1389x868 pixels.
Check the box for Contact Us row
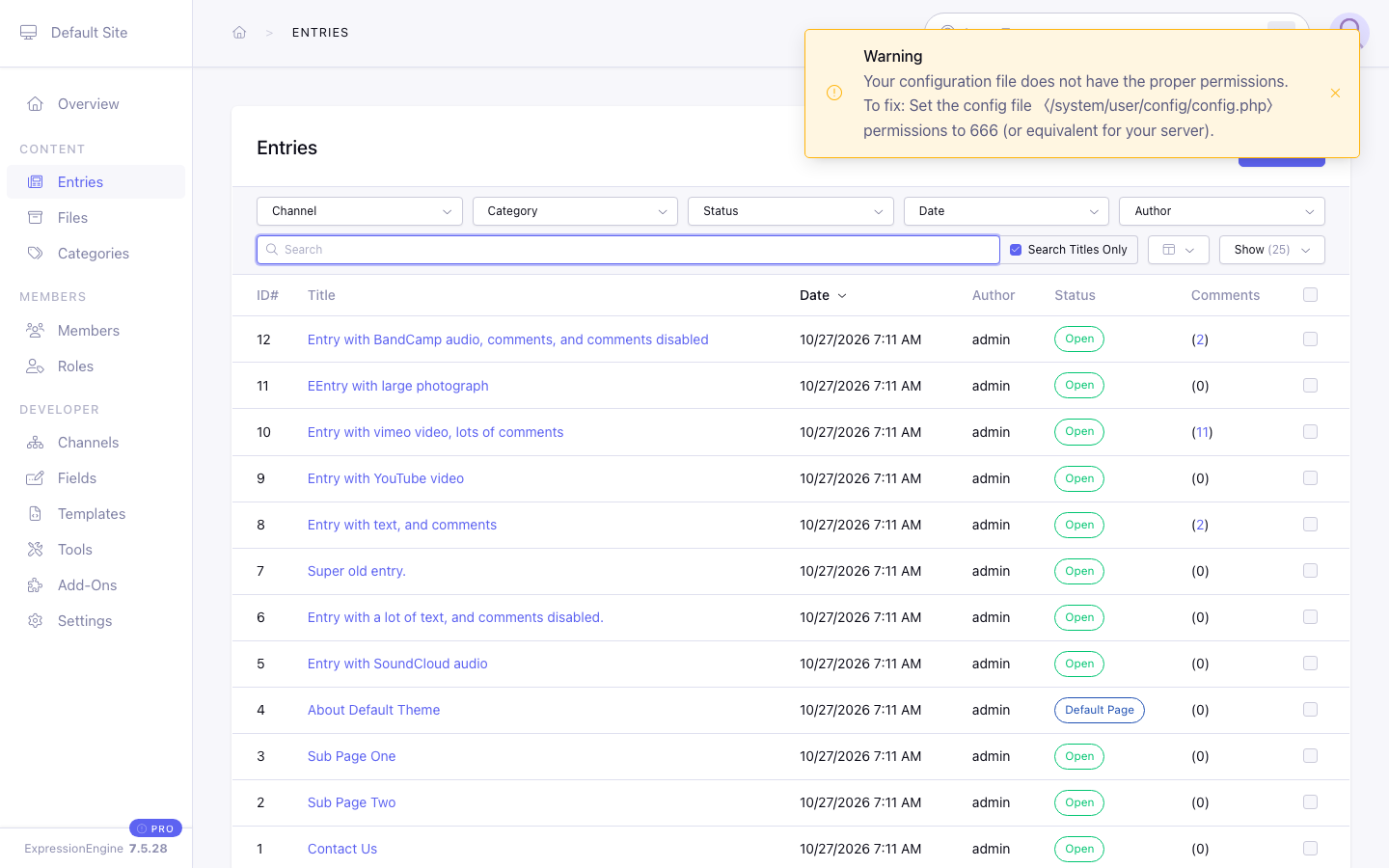click(x=1310, y=849)
